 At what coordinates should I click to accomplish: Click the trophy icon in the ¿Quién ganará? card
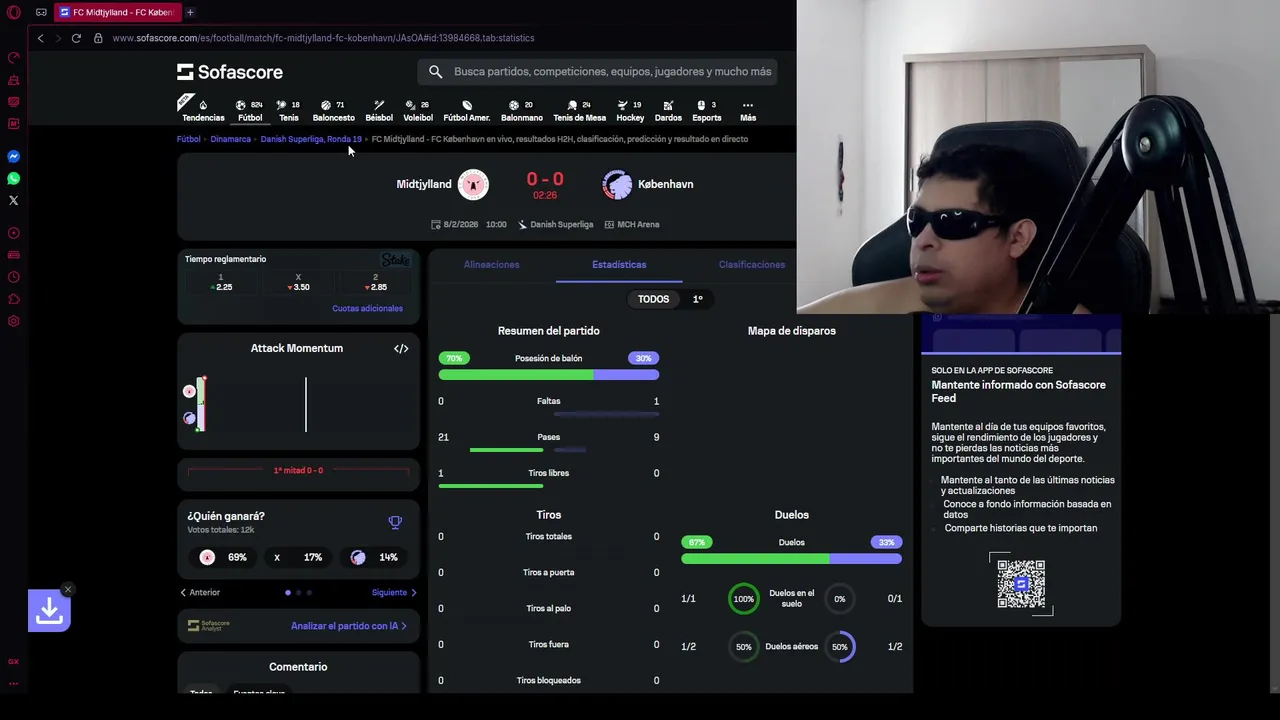(395, 522)
